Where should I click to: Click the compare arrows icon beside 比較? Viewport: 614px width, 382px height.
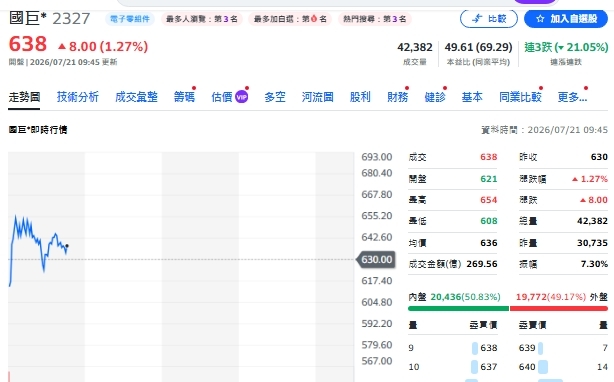(477, 19)
